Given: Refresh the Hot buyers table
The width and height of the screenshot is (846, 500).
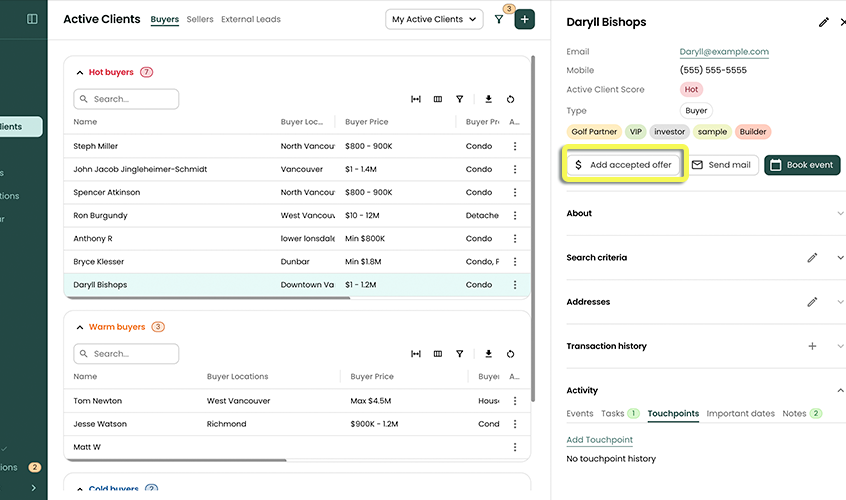Looking at the screenshot, I should click(511, 100).
